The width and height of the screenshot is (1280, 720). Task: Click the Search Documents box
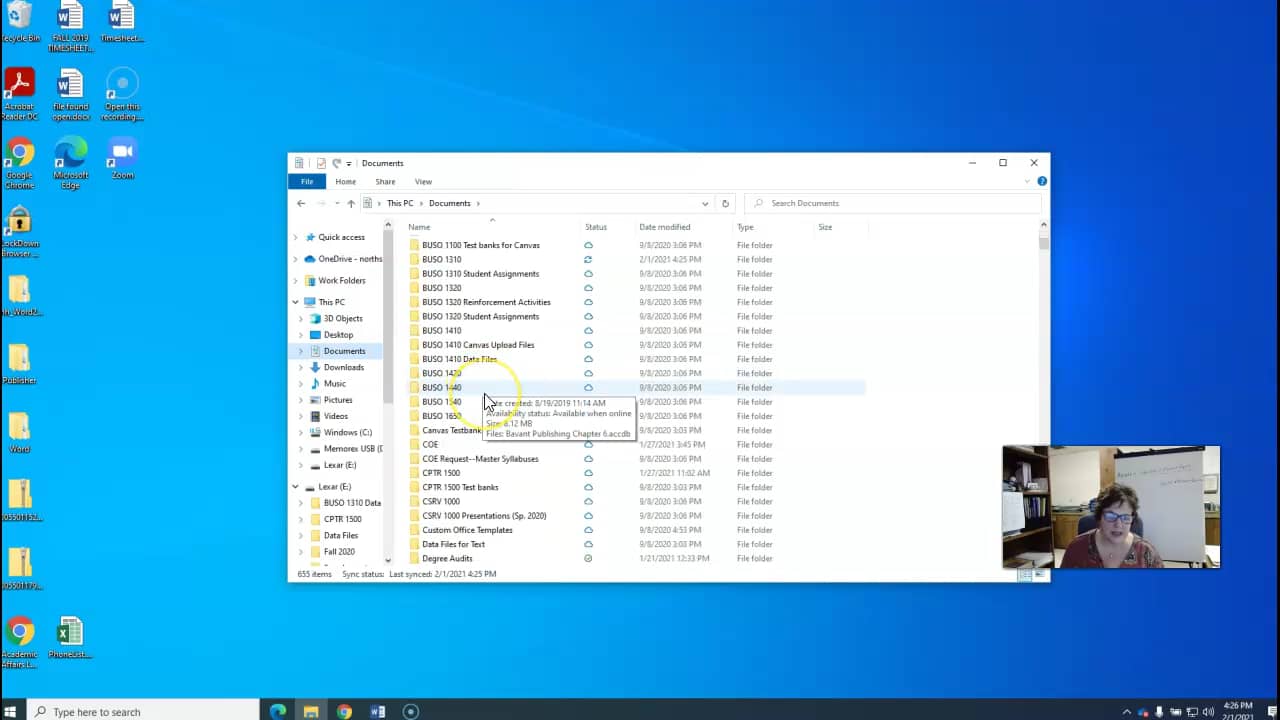(x=895, y=203)
